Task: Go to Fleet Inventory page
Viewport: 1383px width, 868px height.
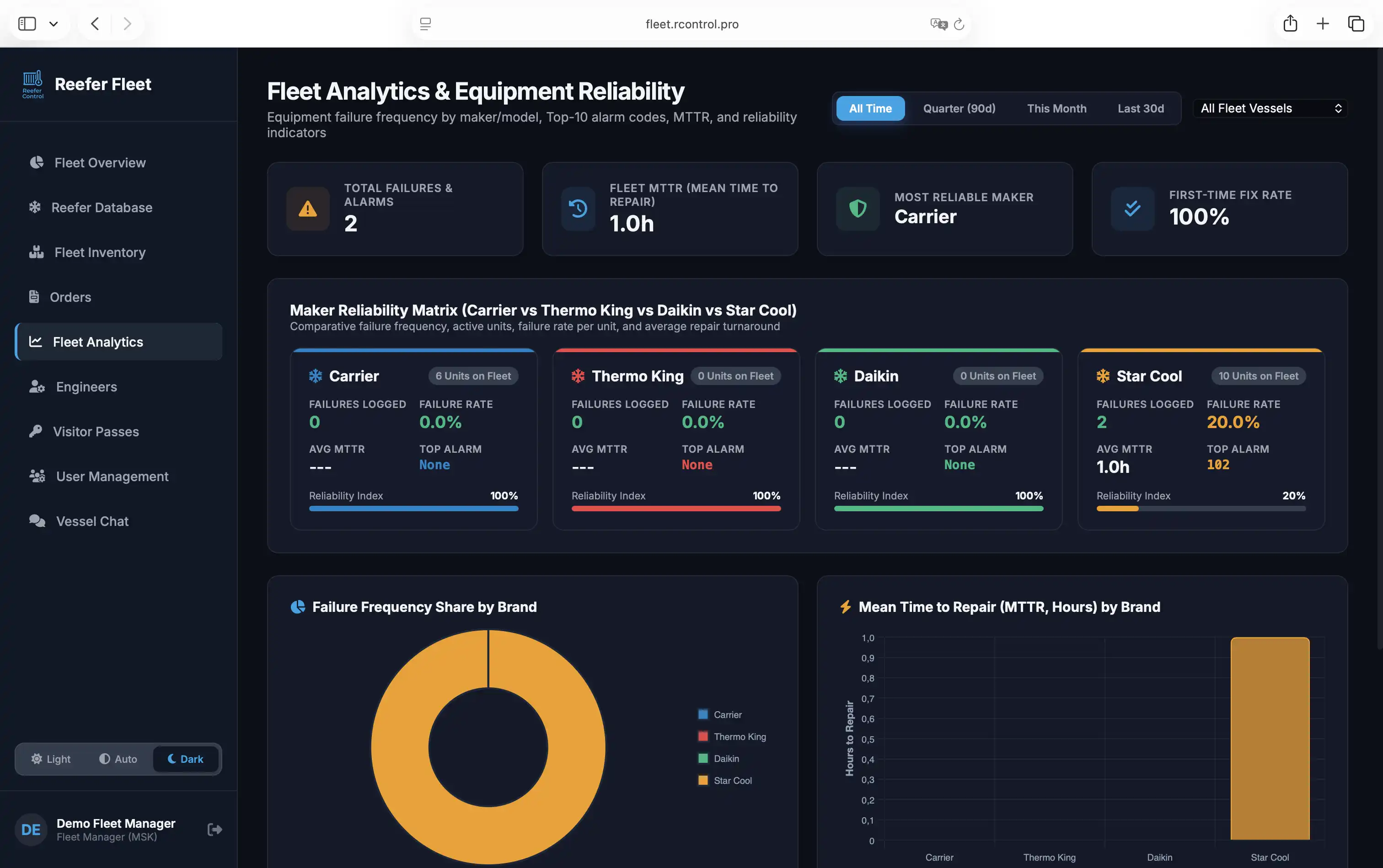Action: [118, 252]
